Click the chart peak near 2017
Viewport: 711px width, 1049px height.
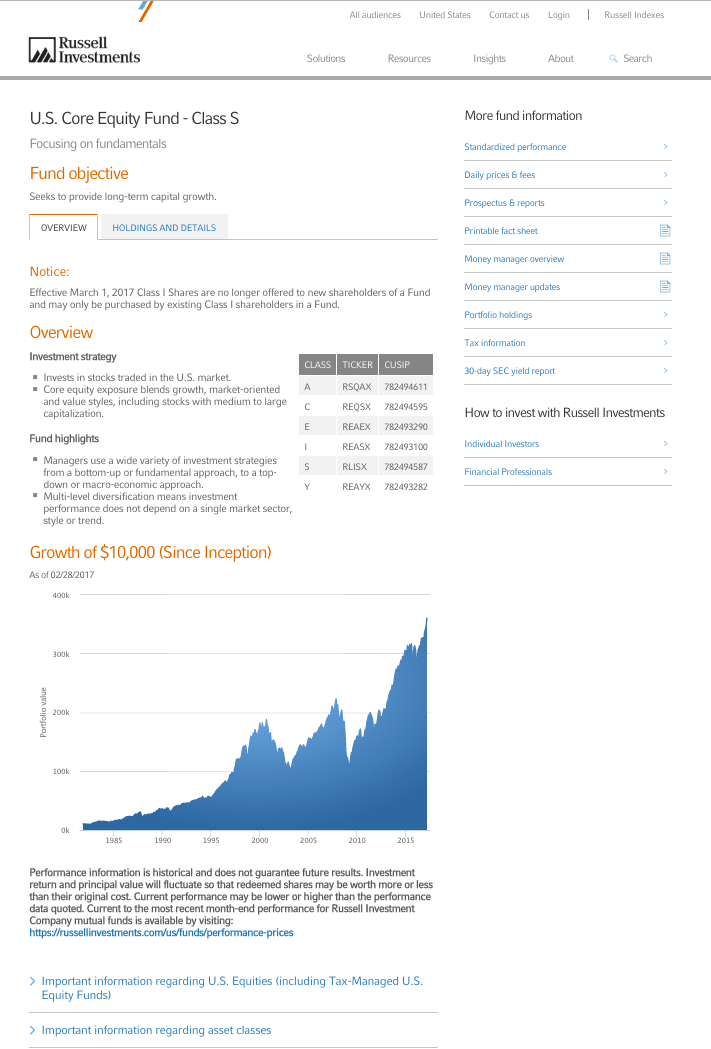coord(427,620)
